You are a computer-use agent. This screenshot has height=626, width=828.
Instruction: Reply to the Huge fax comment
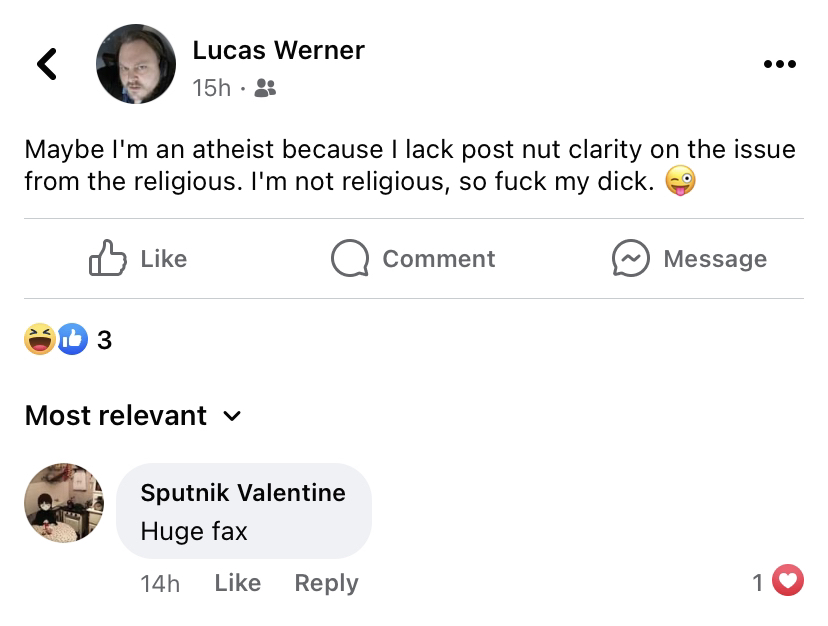point(326,584)
